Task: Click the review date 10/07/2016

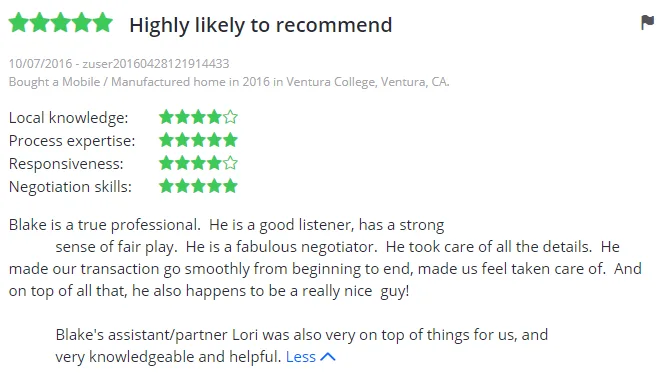Action: point(40,63)
